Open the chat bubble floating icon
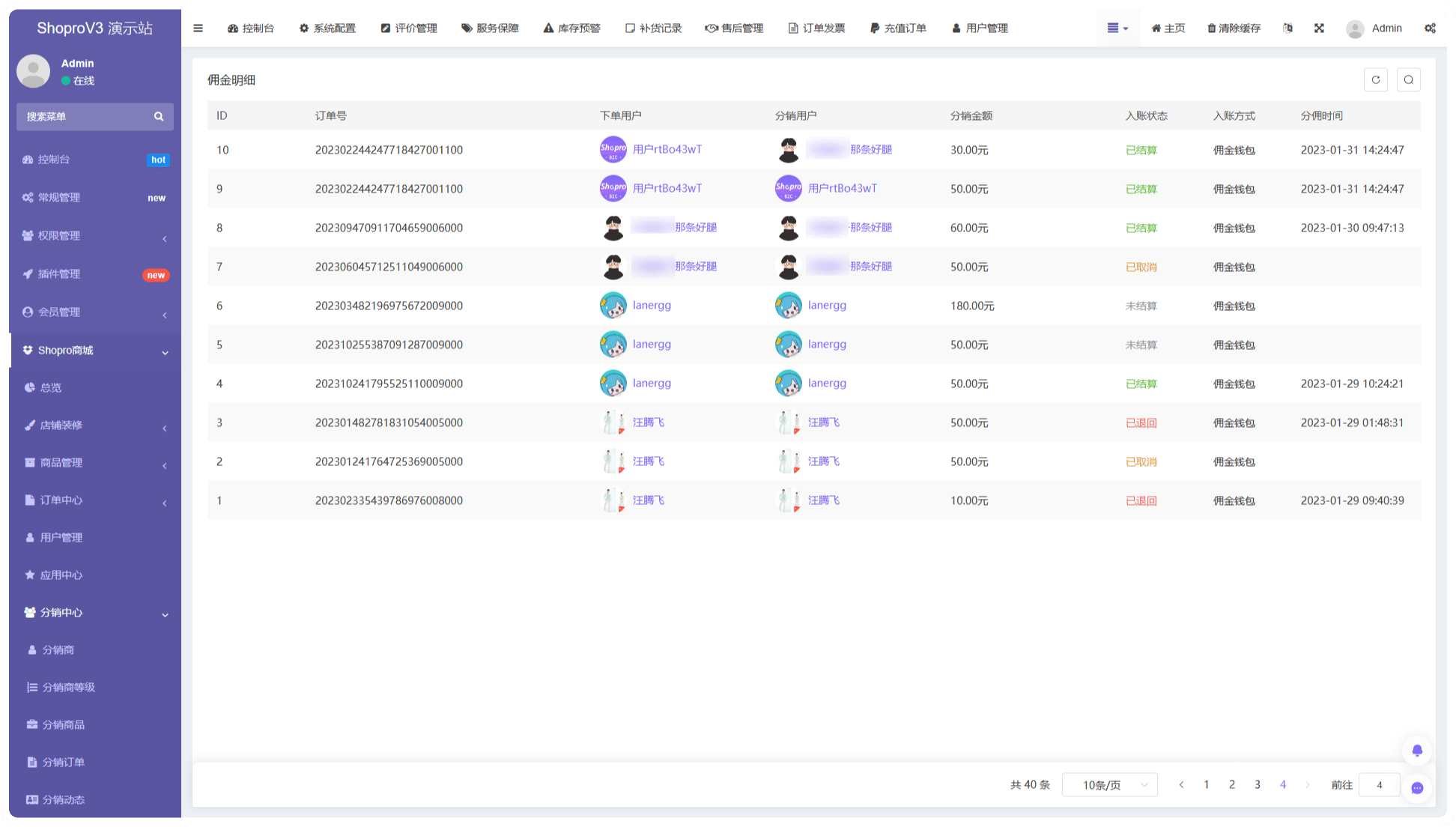The width and height of the screenshot is (1456, 827). tap(1417, 787)
